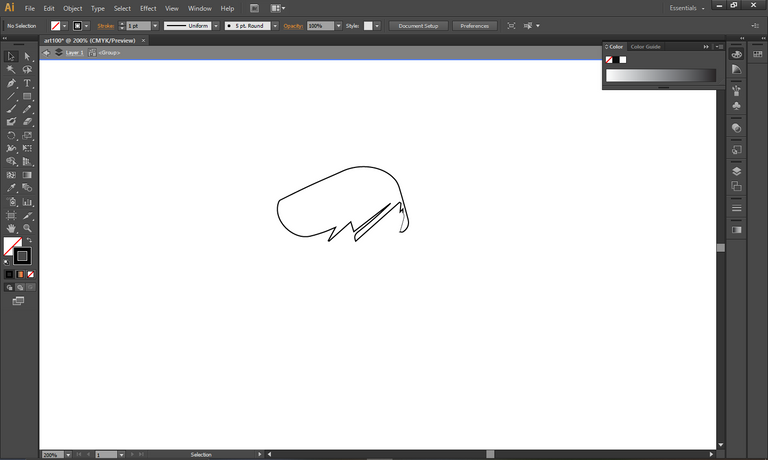Select the Blob Brush tool
The height and width of the screenshot is (460, 768).
(x=11, y=121)
